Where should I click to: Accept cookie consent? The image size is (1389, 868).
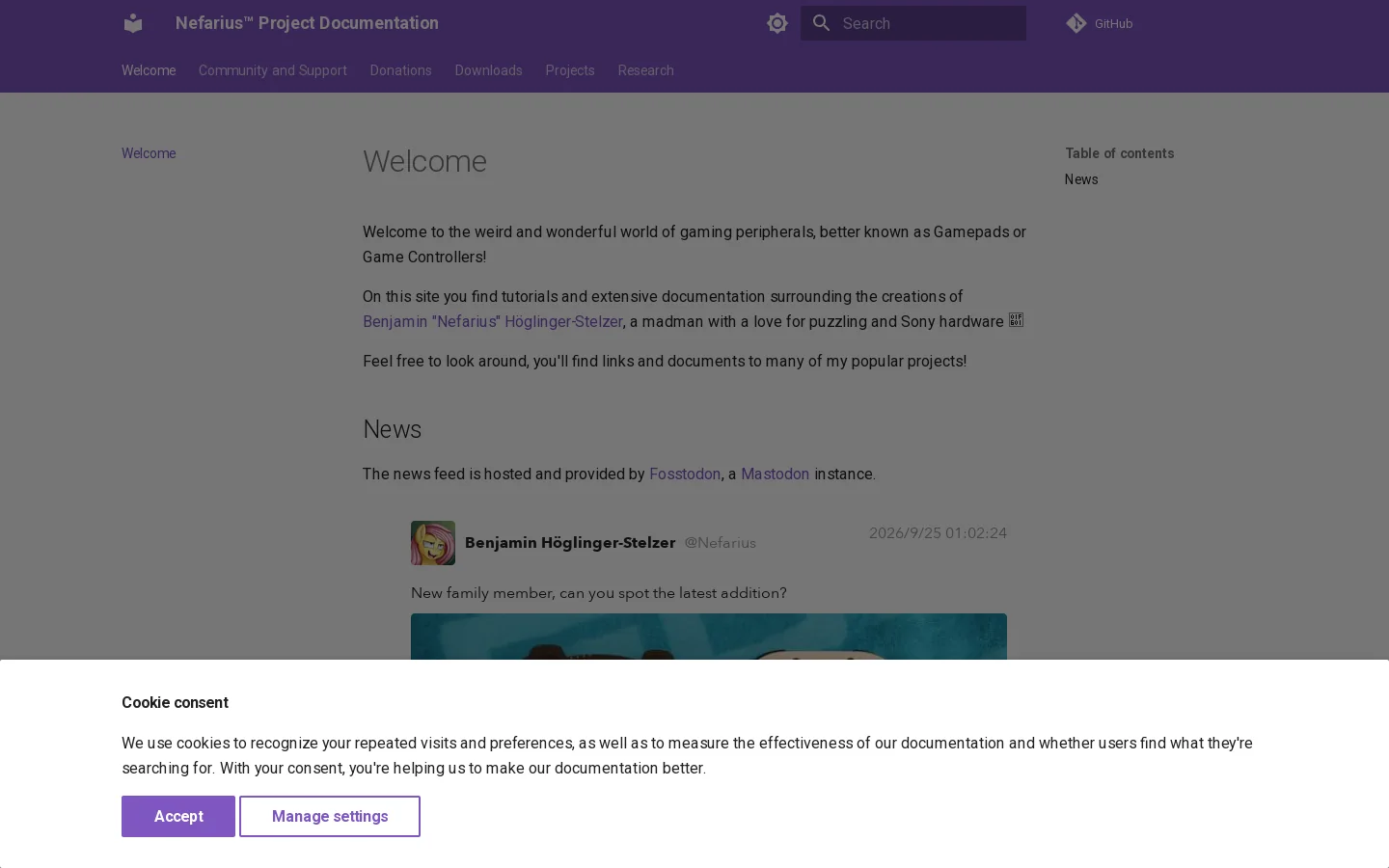tap(178, 816)
